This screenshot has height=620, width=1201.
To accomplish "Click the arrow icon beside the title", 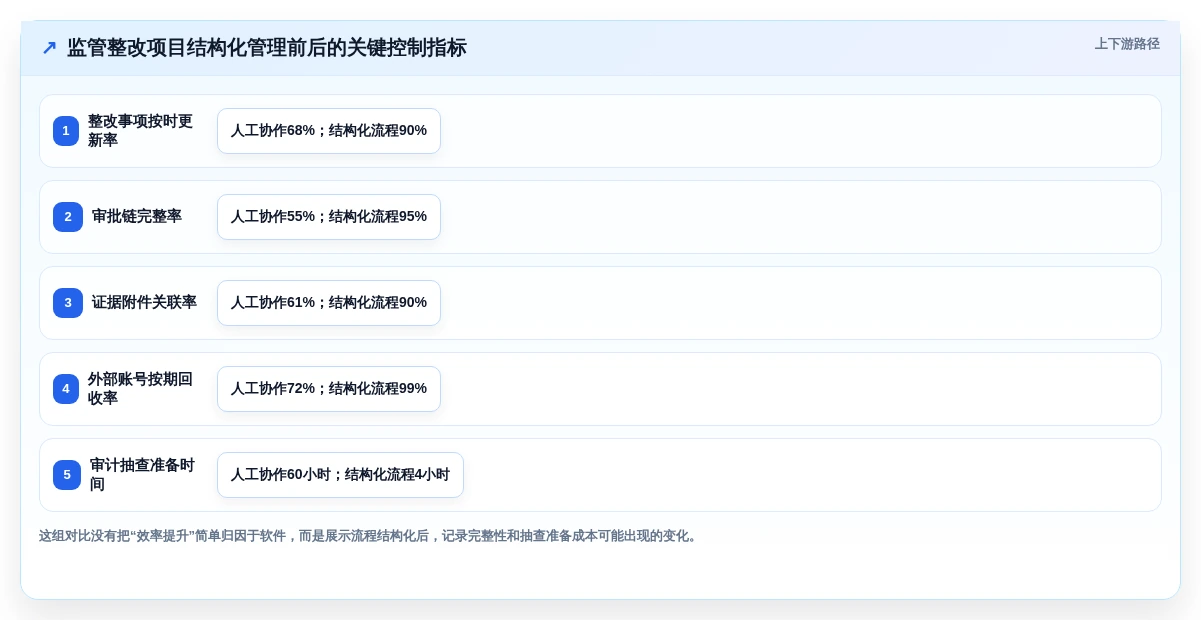I will (49, 48).
